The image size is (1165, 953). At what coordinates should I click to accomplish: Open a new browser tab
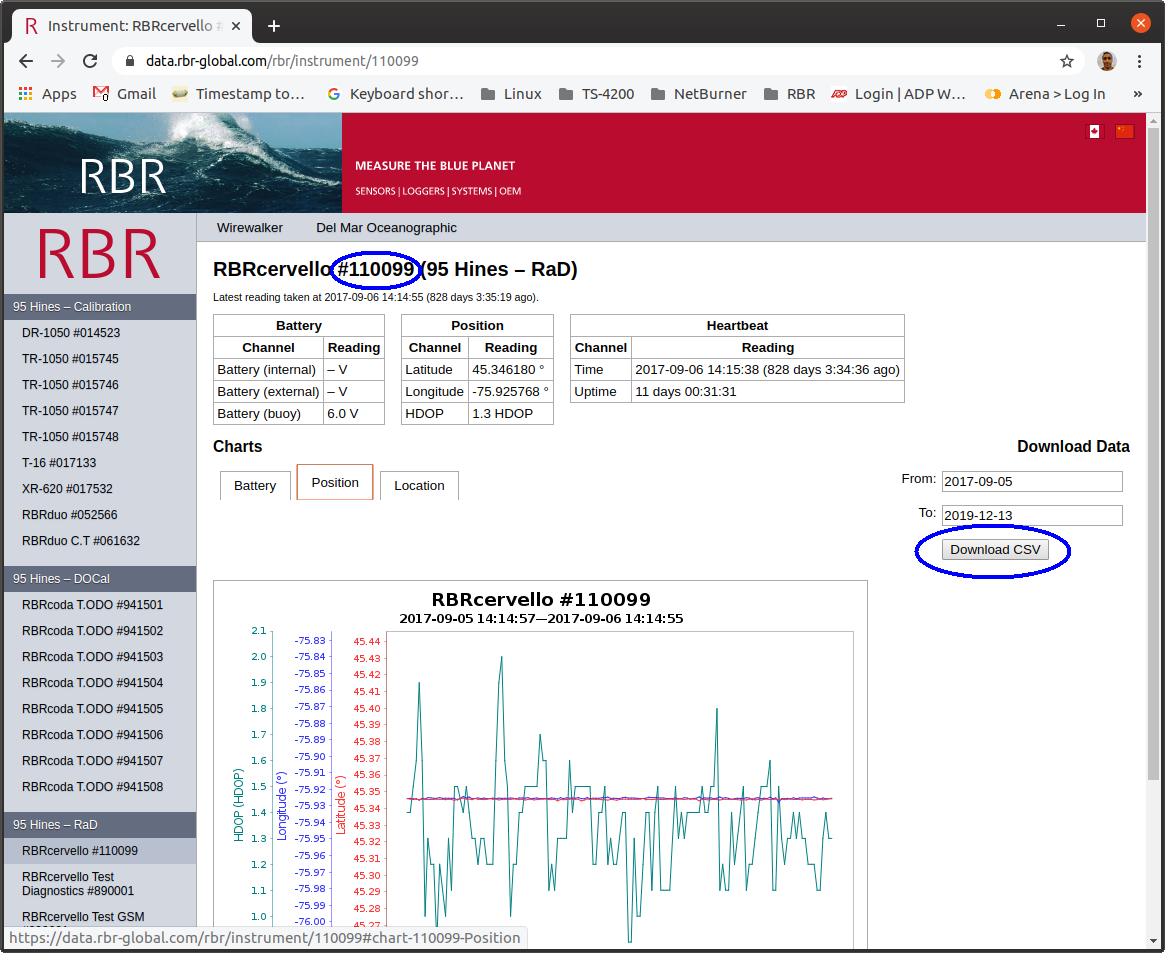coord(274,25)
